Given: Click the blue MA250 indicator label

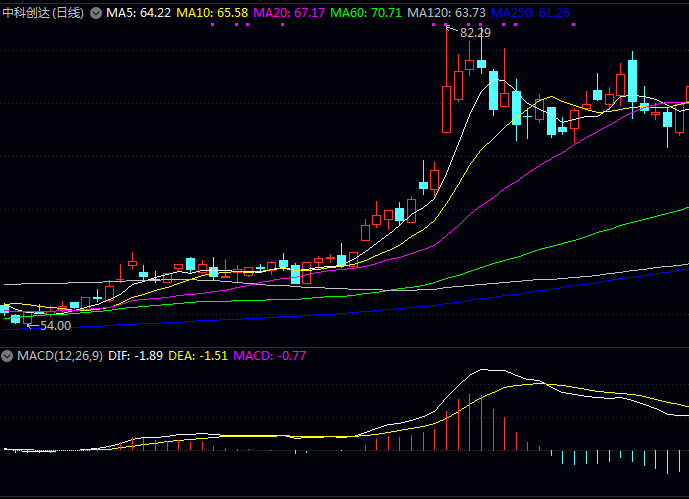Looking at the screenshot, I should pyautogui.click(x=530, y=13).
